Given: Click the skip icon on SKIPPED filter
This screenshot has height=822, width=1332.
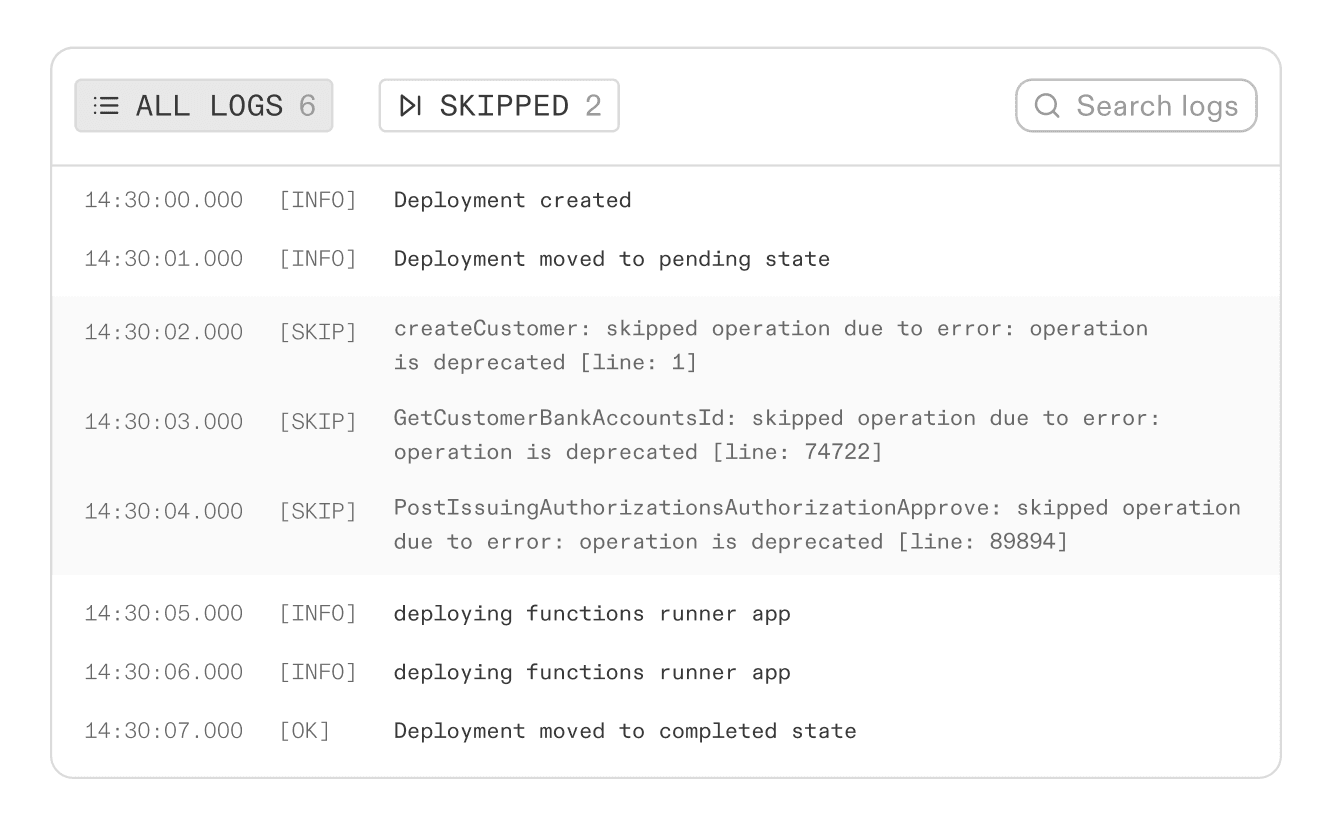Looking at the screenshot, I should [x=411, y=105].
